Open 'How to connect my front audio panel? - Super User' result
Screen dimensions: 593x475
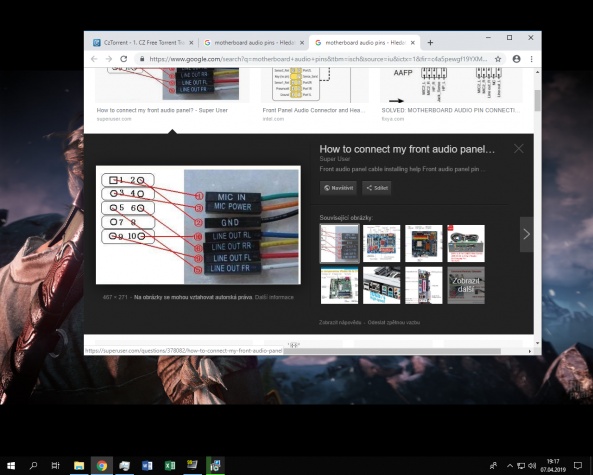tap(162, 110)
